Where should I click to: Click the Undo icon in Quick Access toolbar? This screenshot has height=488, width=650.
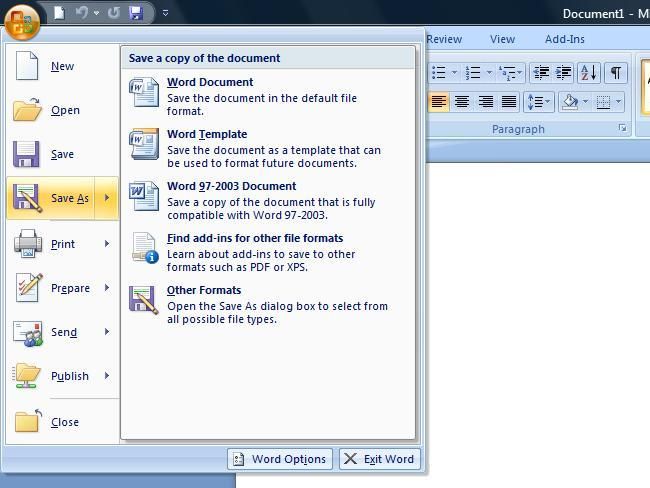[82, 13]
